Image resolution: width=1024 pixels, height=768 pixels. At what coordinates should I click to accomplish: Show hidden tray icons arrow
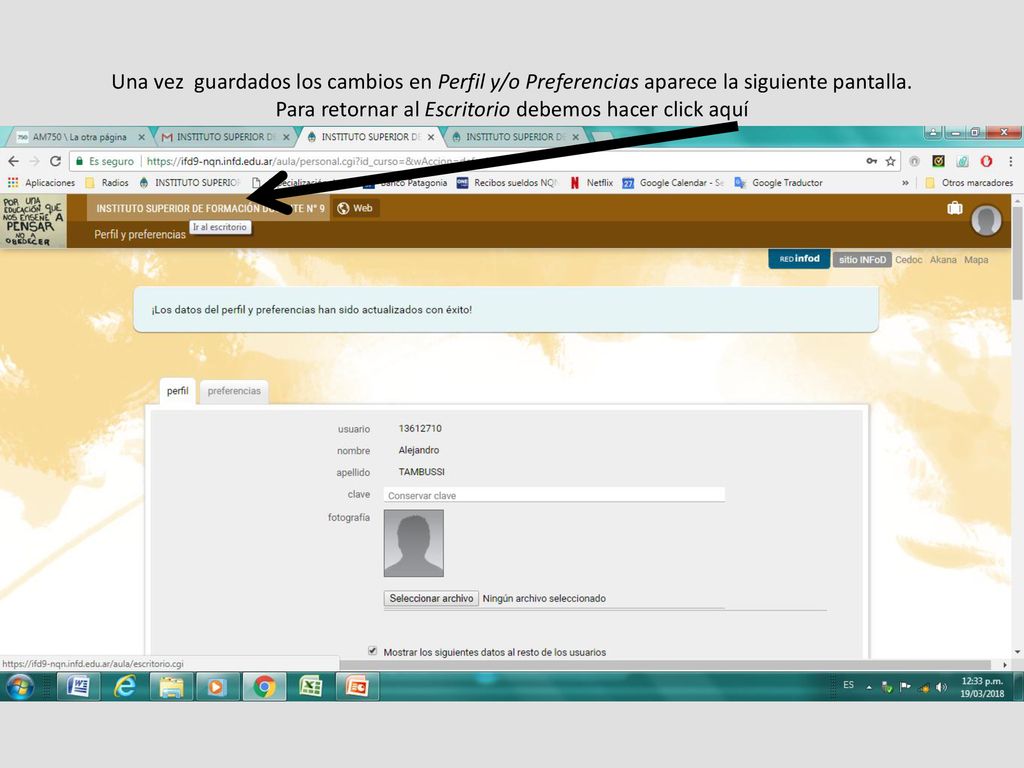[x=869, y=687]
